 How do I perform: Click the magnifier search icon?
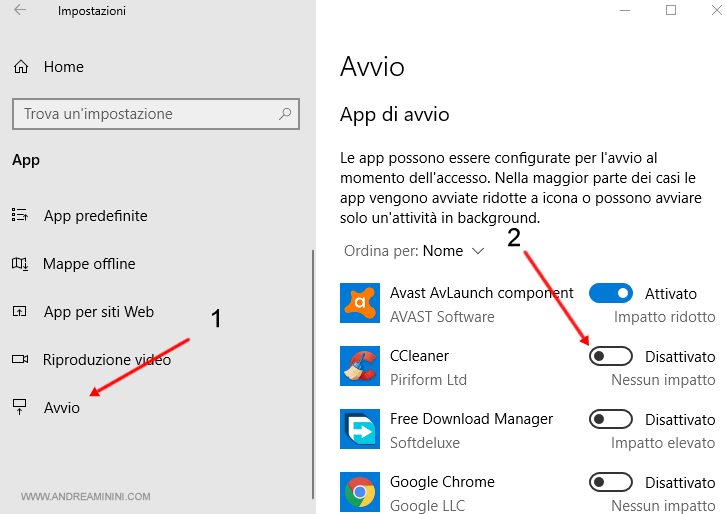click(285, 113)
